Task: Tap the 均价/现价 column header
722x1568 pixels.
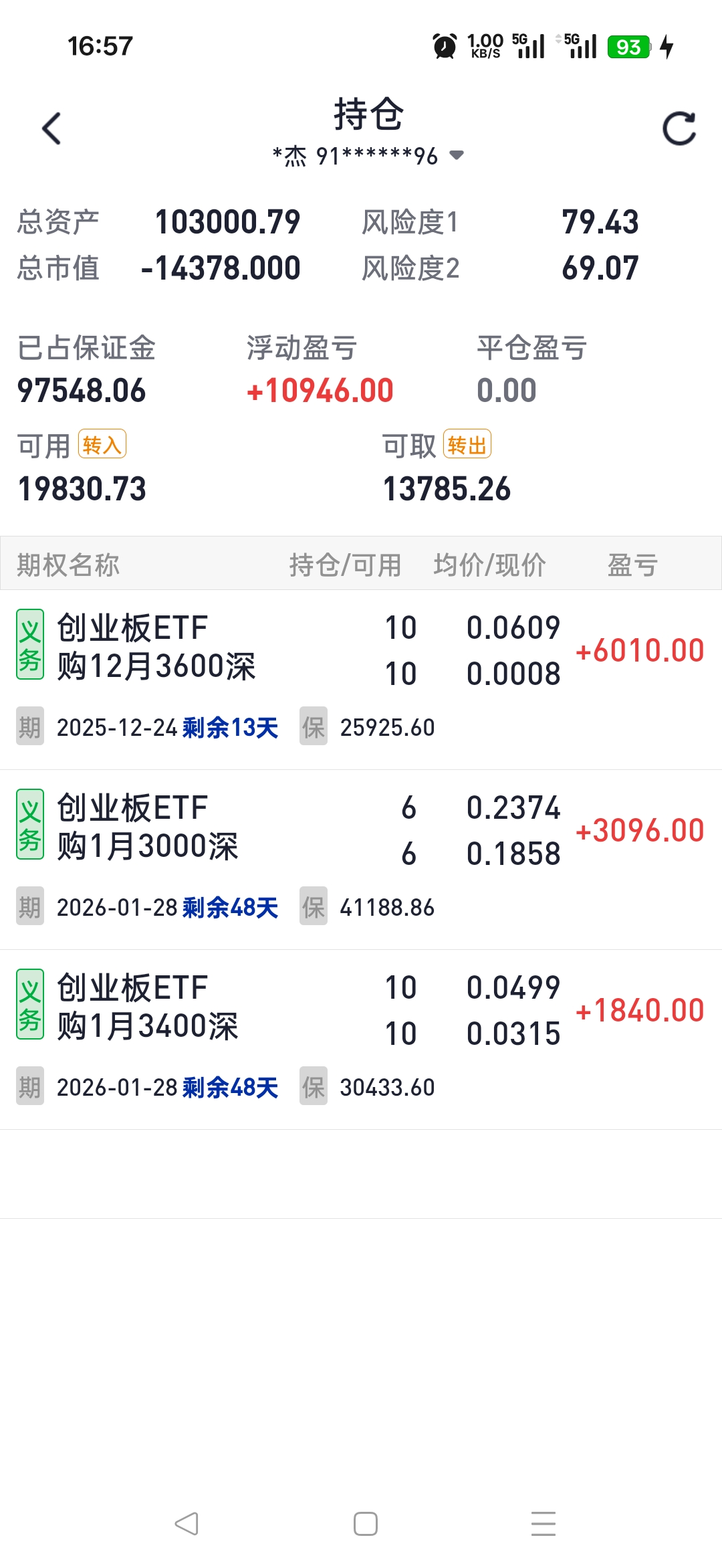Action: coord(489,565)
